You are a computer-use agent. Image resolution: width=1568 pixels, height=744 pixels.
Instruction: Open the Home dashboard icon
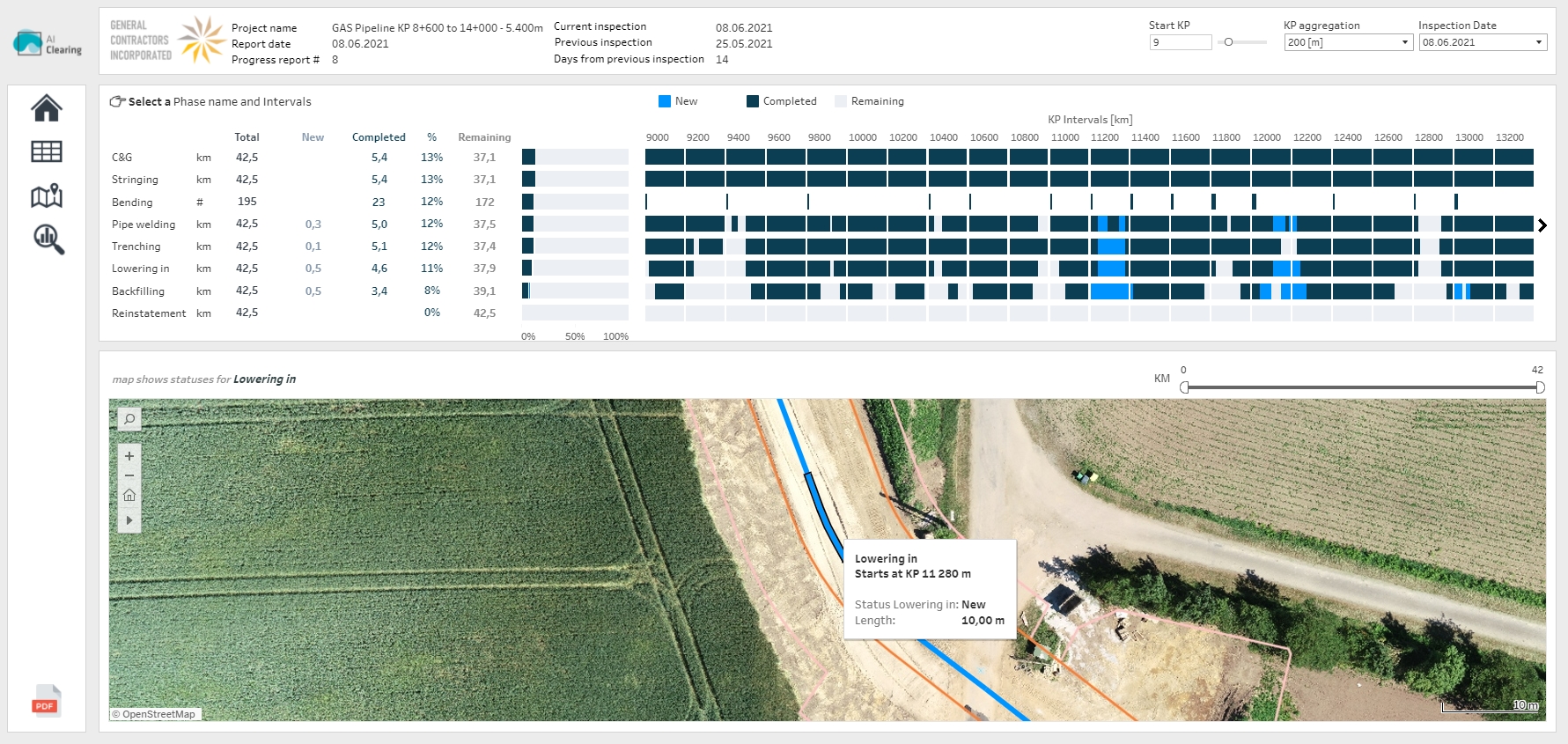coord(47,108)
